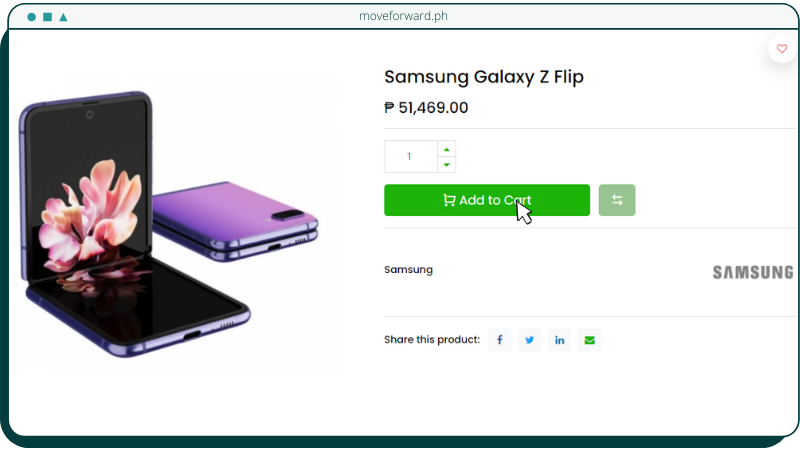Viewport: 800px width, 450px height.
Task: Click the Samsung Galaxy Z Flip title
Action: (483, 77)
